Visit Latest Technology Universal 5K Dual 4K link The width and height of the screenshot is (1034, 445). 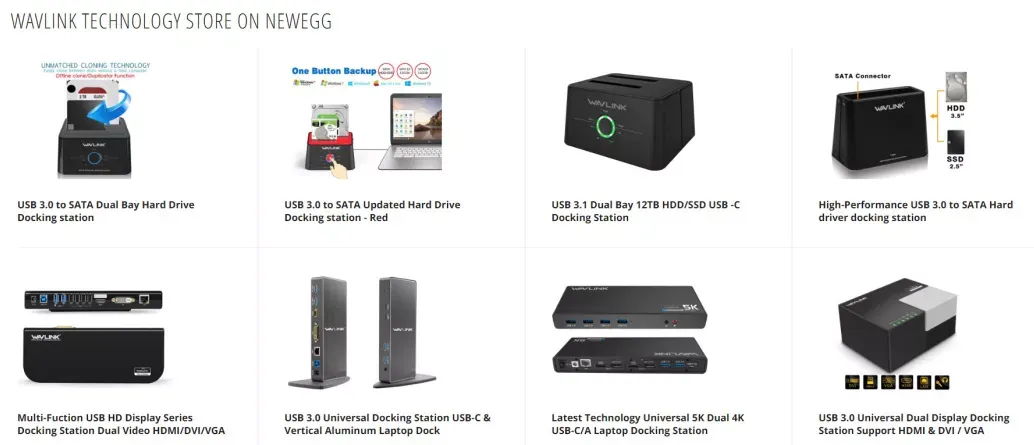click(x=648, y=424)
